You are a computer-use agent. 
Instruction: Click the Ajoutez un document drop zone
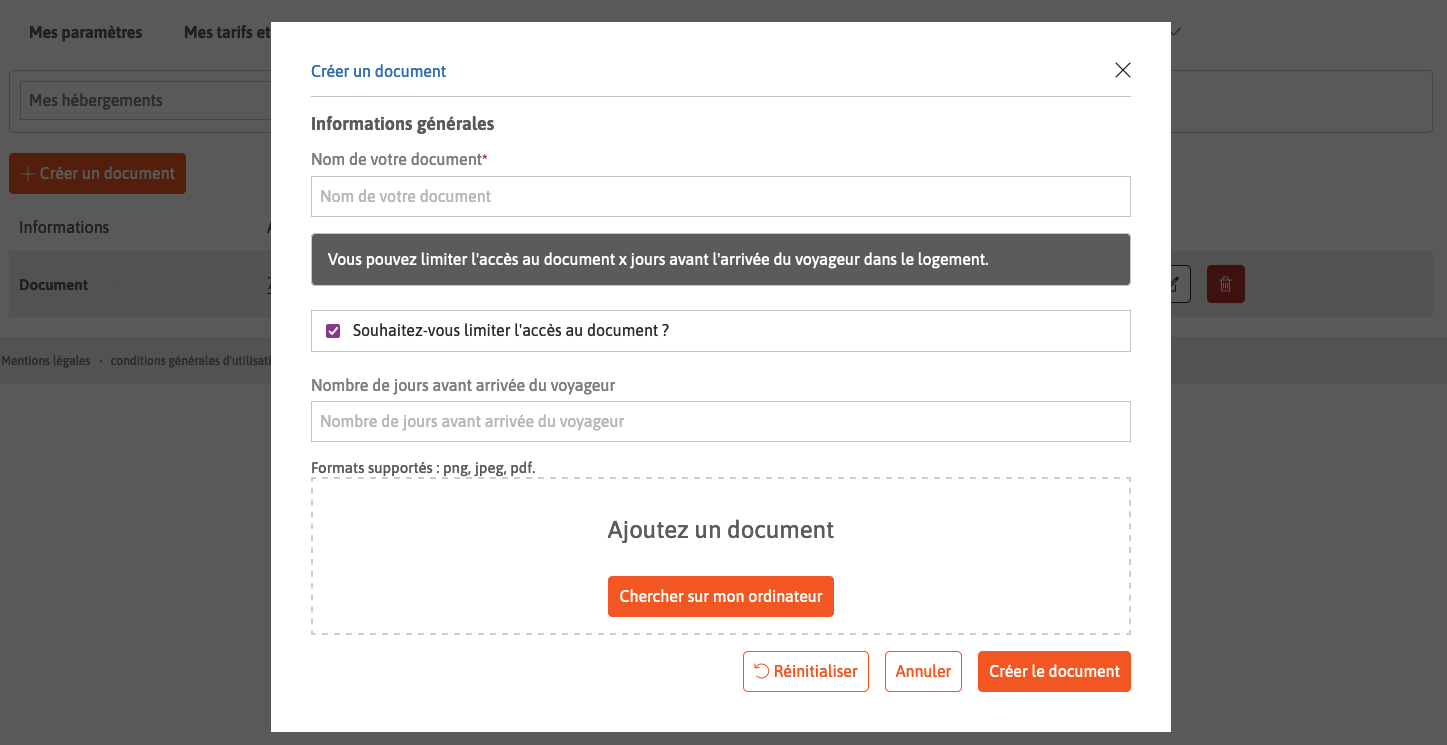point(720,556)
